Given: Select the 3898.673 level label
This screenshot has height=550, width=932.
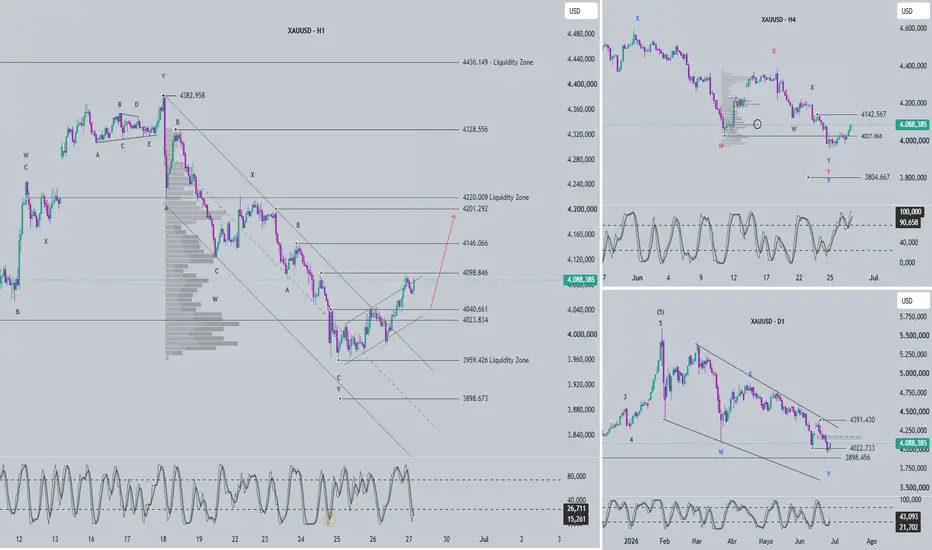Looking at the screenshot, I should pyautogui.click(x=475, y=398).
